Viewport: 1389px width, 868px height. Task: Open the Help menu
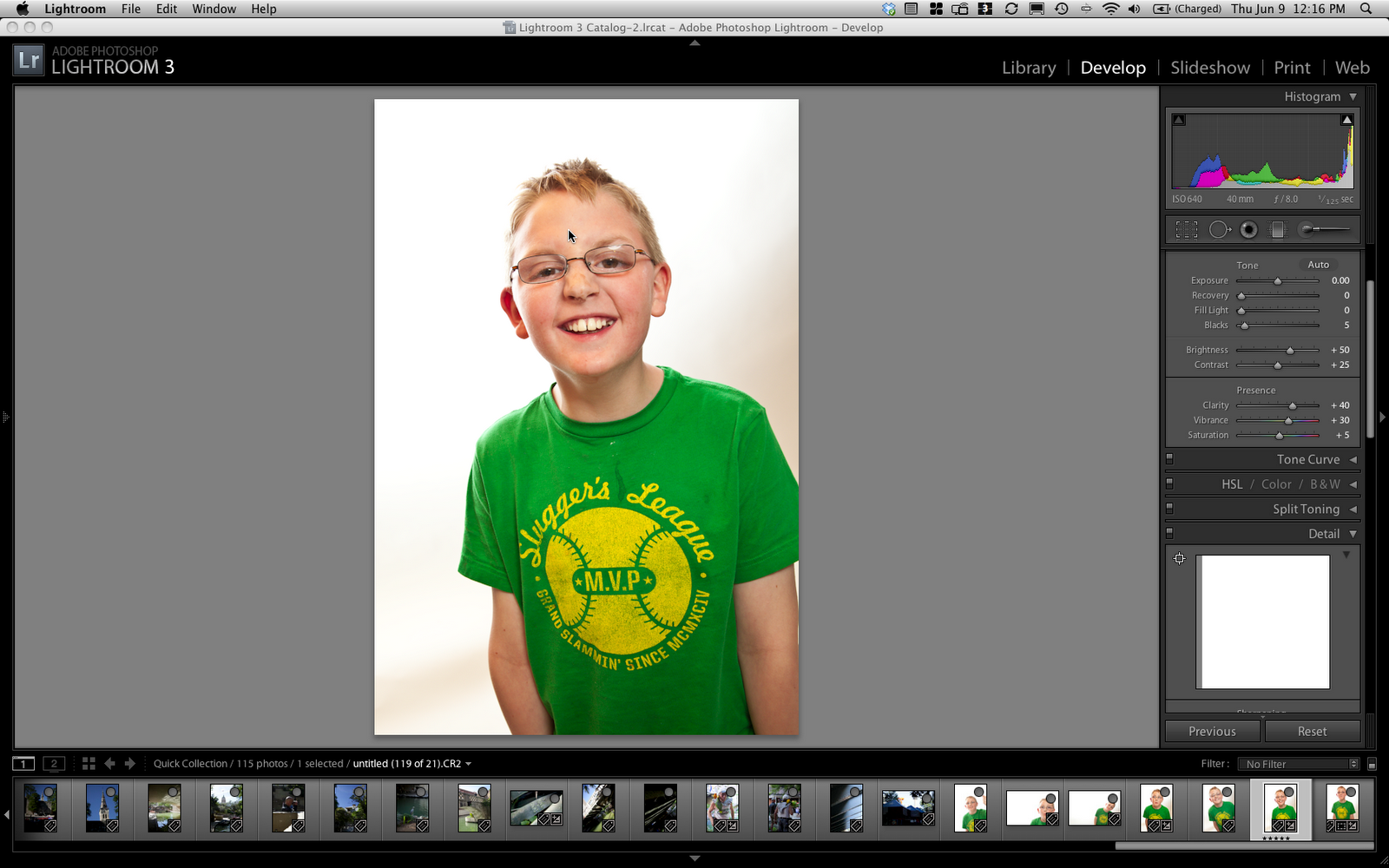click(x=264, y=9)
